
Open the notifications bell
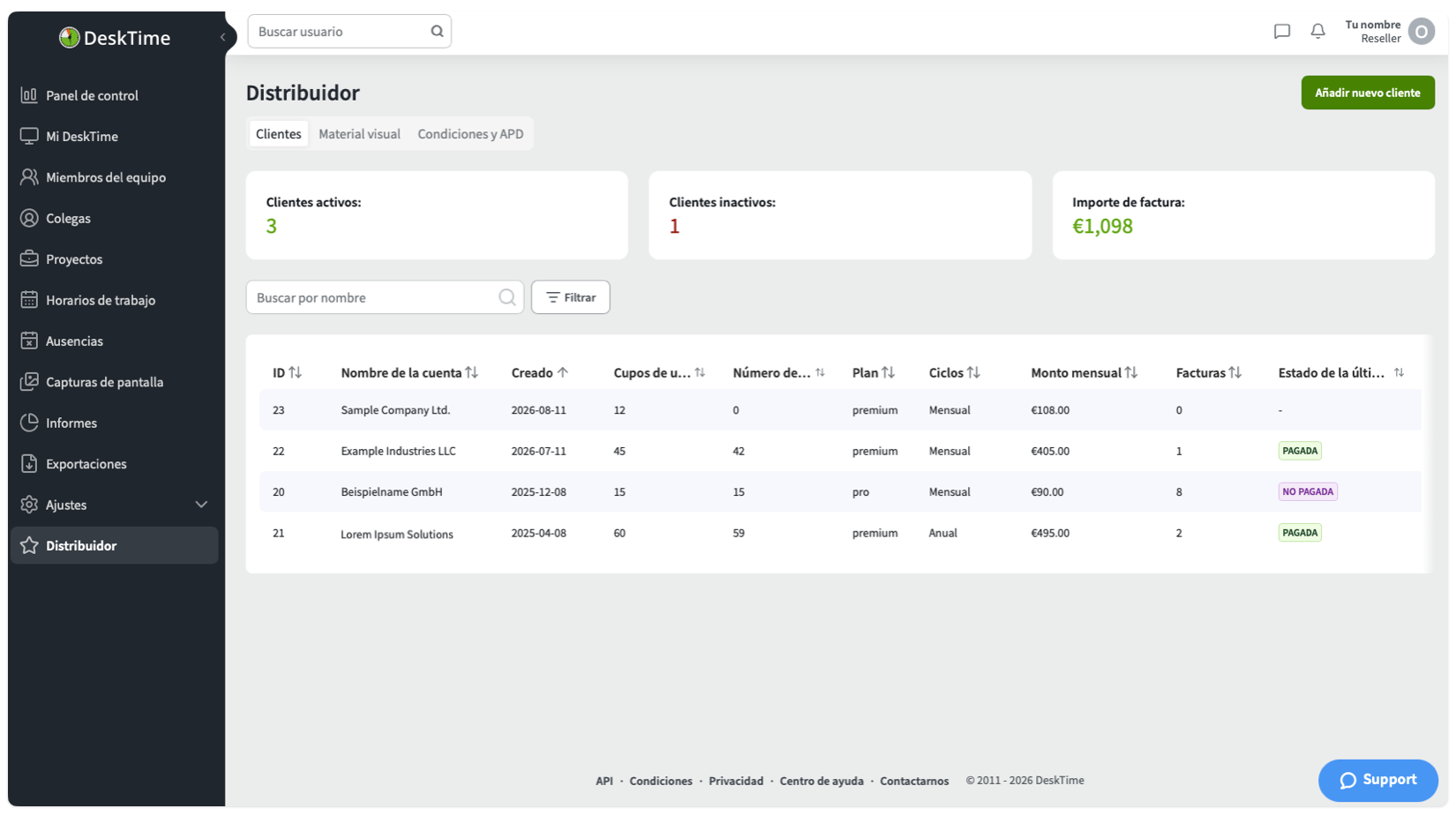(x=1317, y=32)
